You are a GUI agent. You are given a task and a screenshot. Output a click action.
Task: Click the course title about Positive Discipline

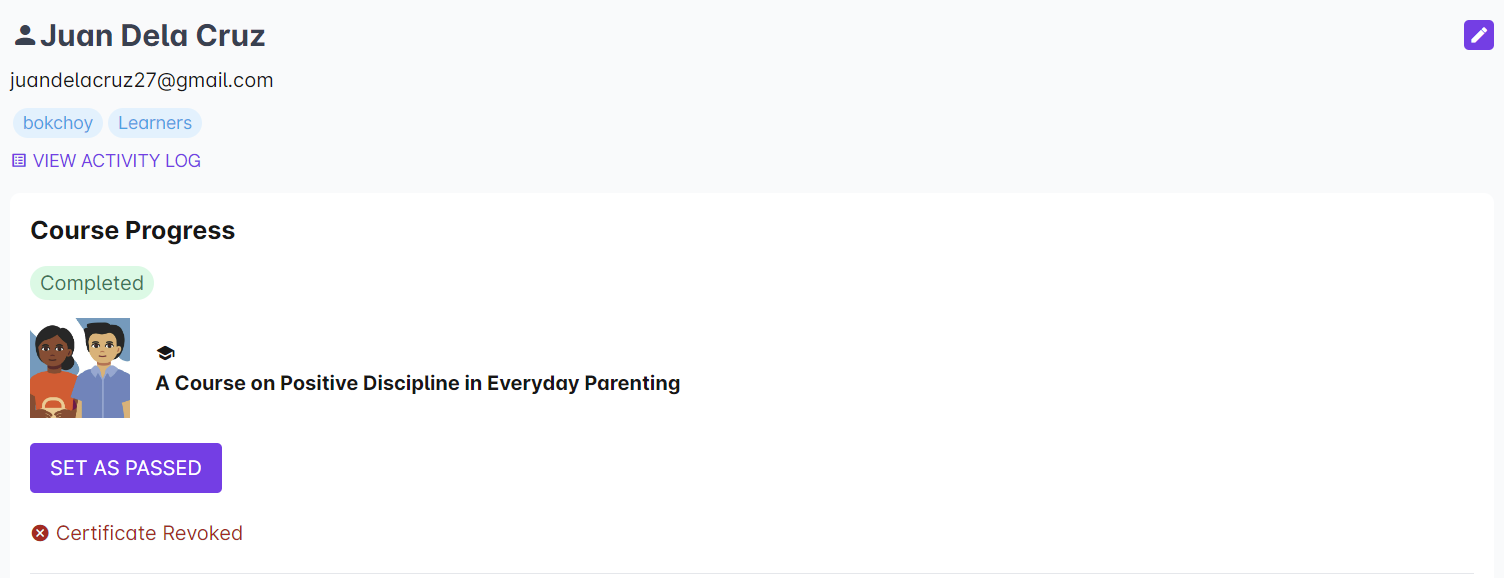(x=418, y=383)
